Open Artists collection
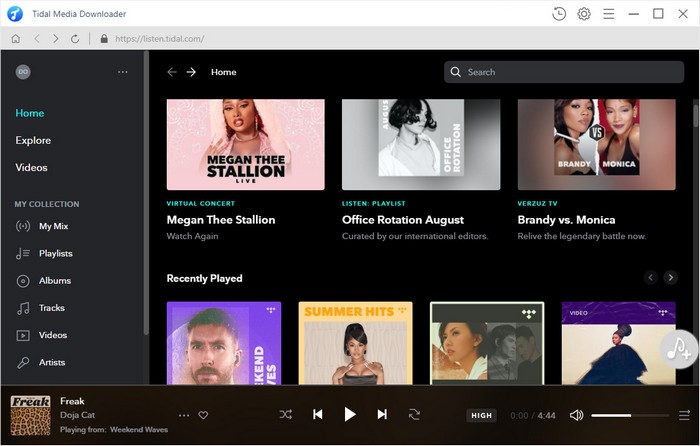The width and height of the screenshot is (700, 446). [52, 363]
